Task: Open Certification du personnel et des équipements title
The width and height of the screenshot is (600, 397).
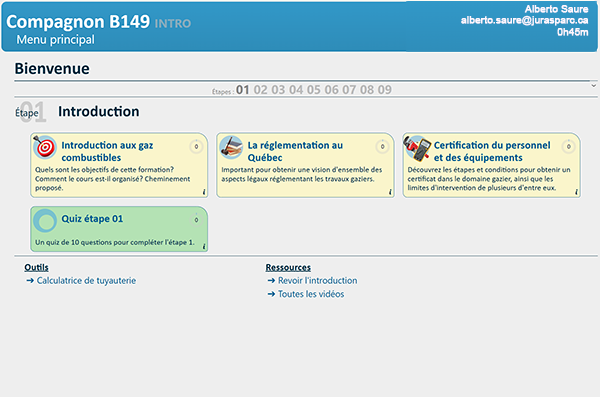Action: click(x=492, y=151)
